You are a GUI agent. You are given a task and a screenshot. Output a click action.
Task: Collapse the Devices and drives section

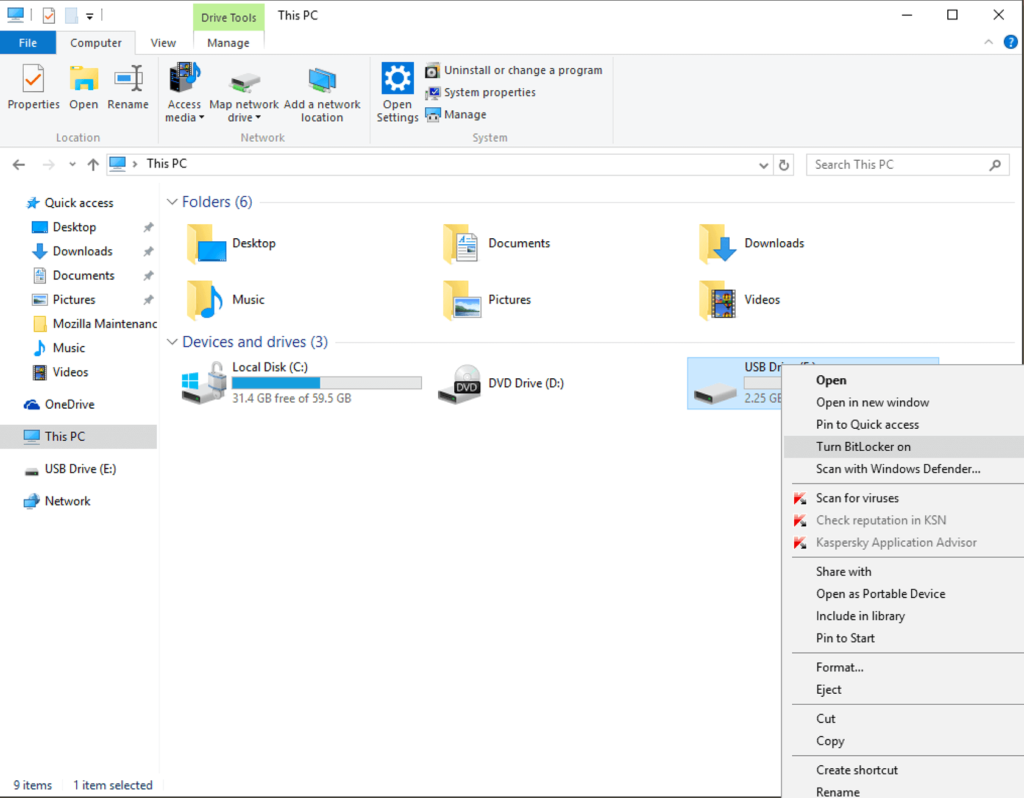click(172, 341)
